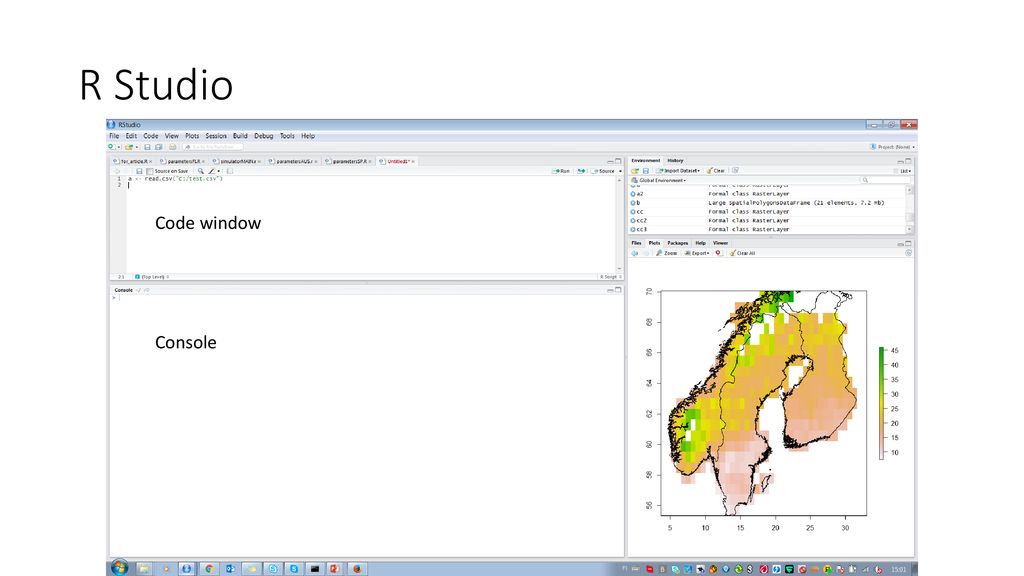Click the Remove current plot icon
The width and height of the screenshot is (1024, 576).
[x=718, y=253]
